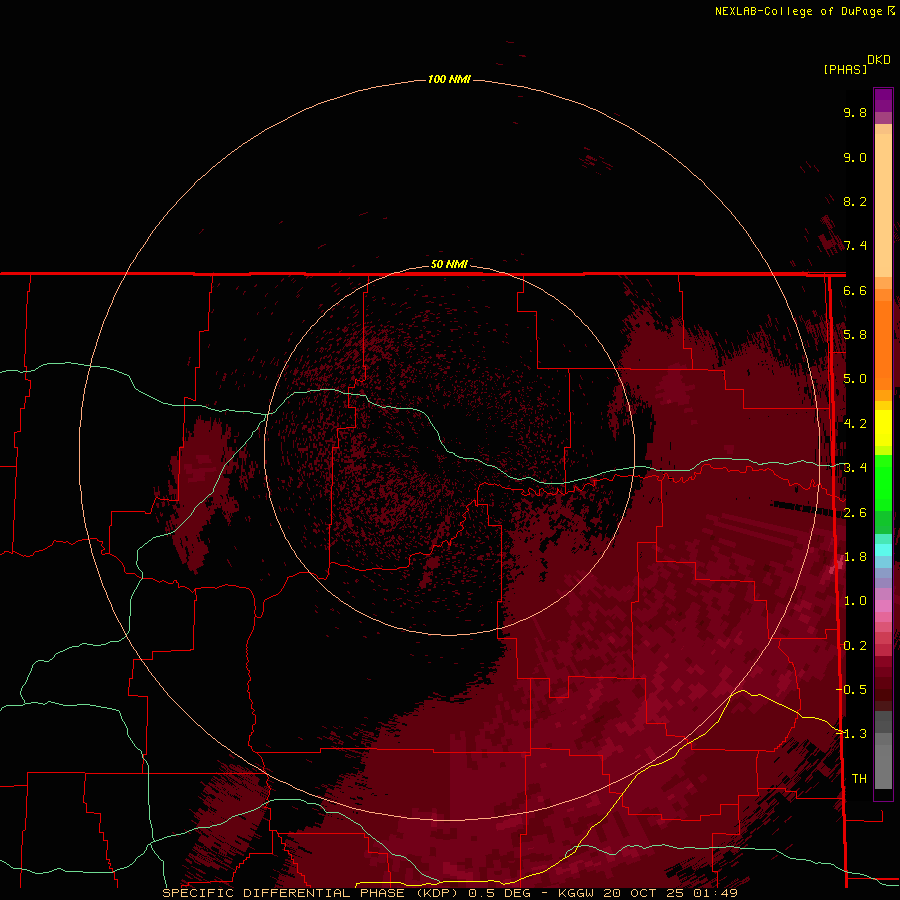Click the 01:49 timestamp in caption

tap(713, 893)
